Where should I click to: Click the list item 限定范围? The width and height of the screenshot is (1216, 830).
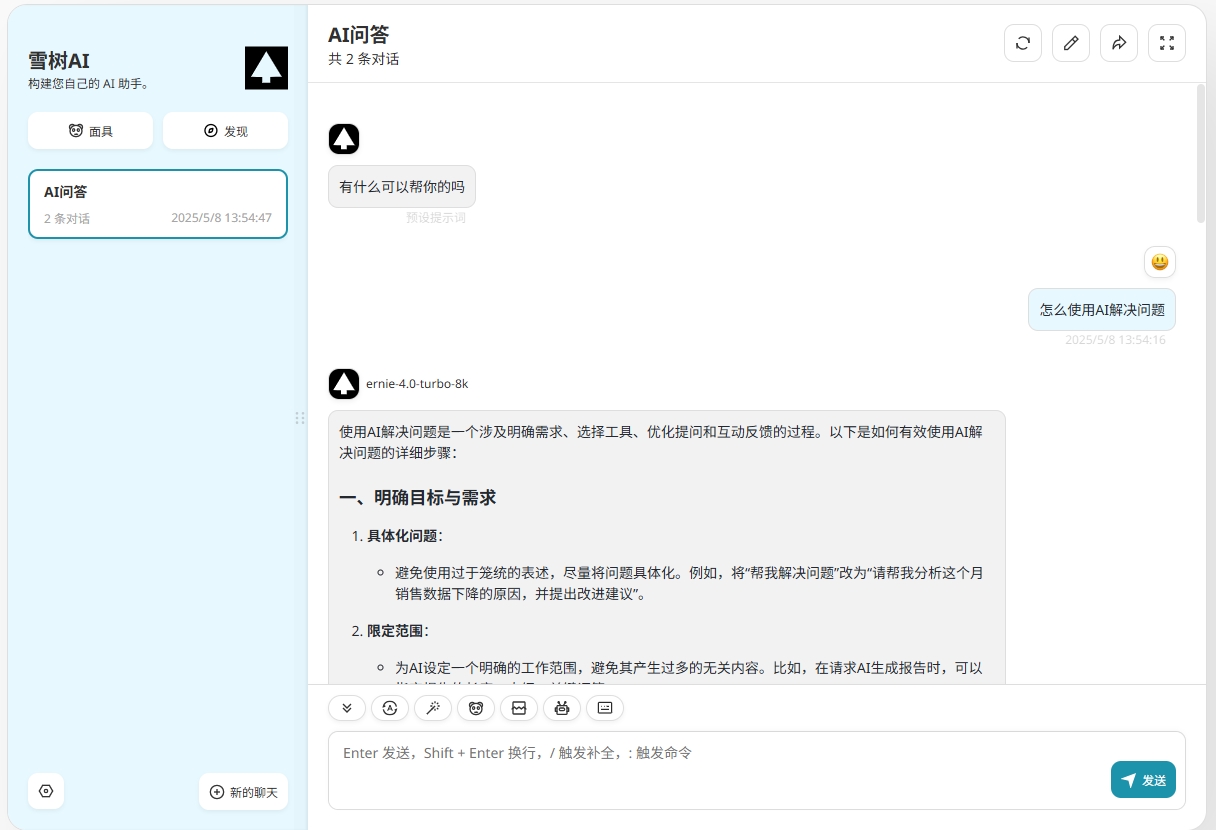coord(398,631)
